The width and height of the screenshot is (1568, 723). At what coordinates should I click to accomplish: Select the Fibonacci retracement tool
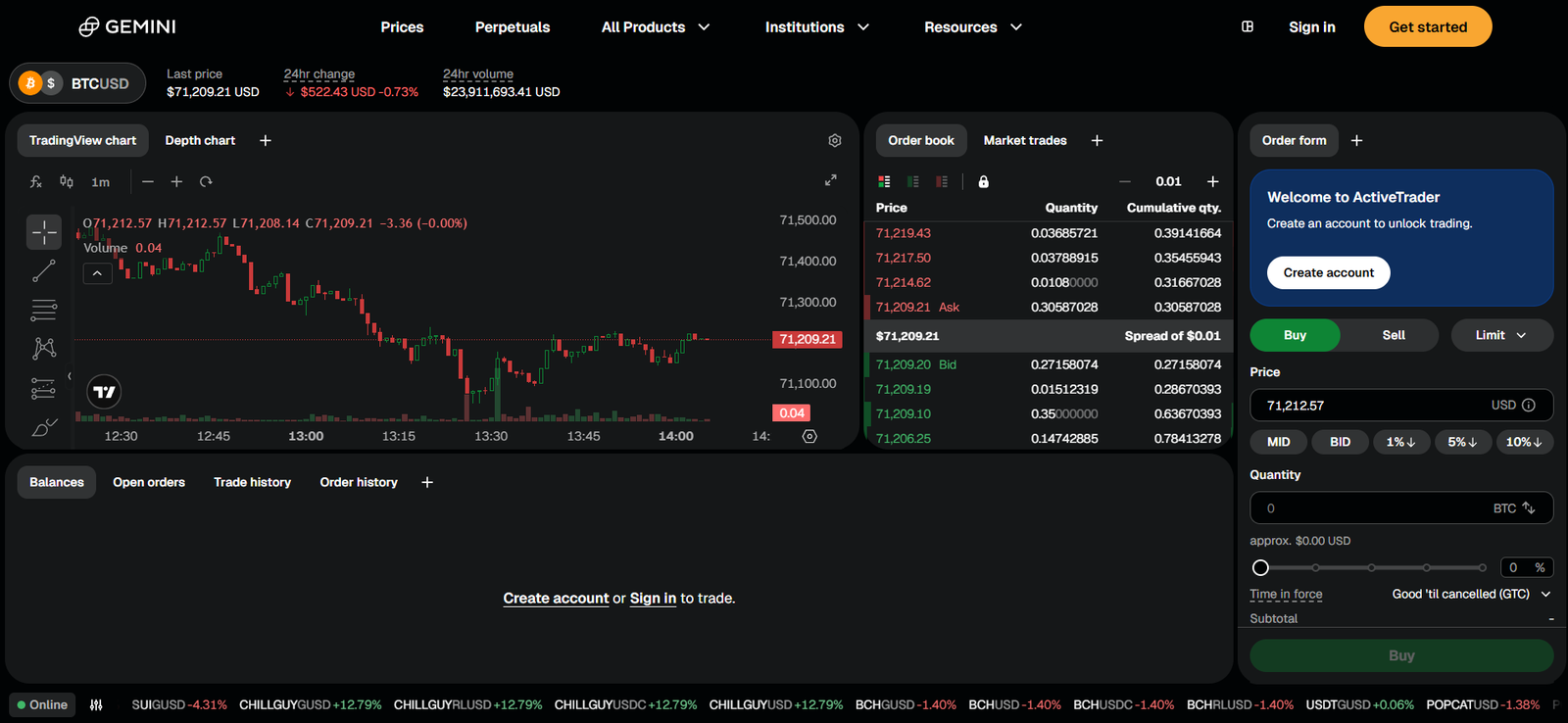tap(44, 311)
